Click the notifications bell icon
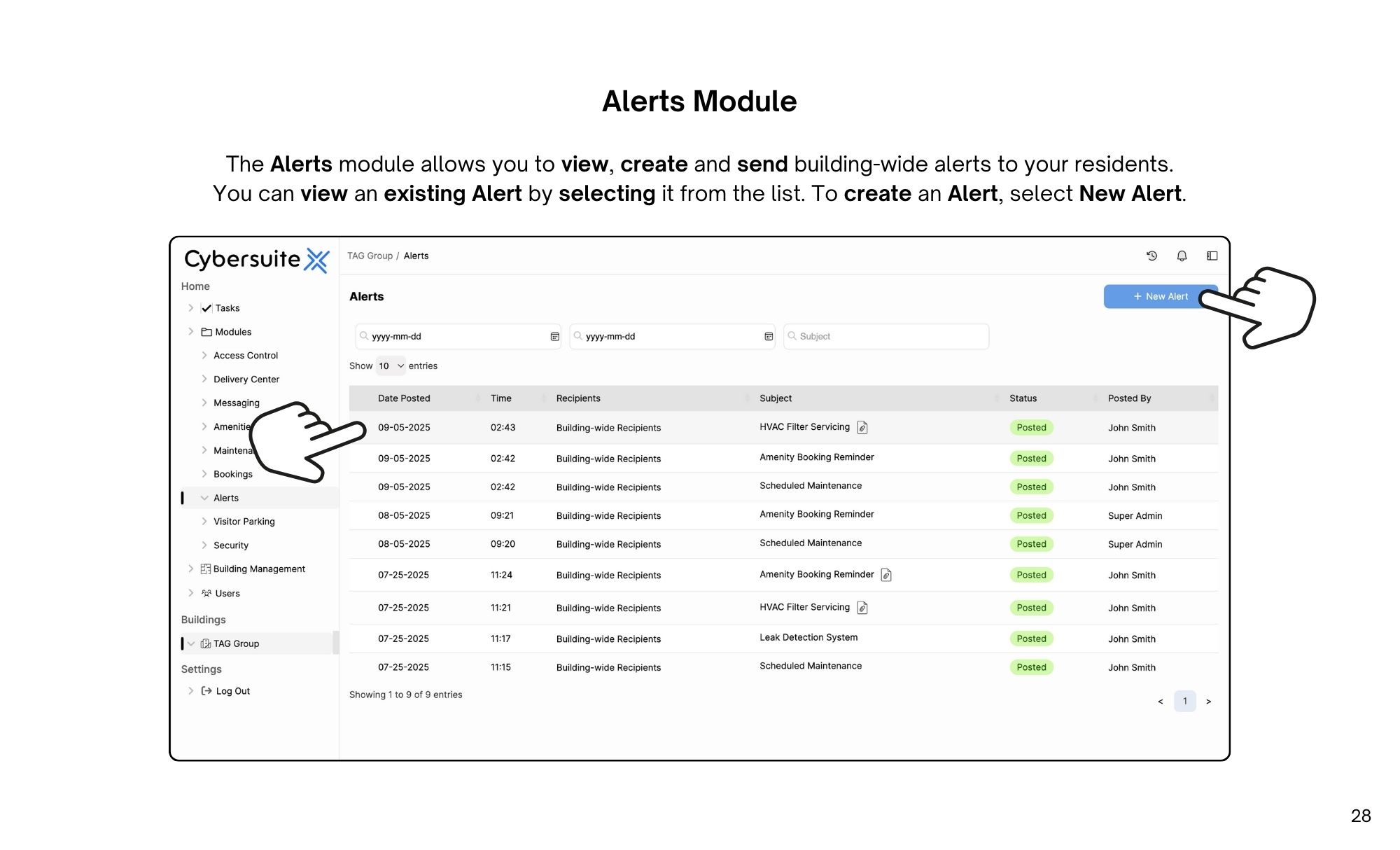 (1182, 256)
